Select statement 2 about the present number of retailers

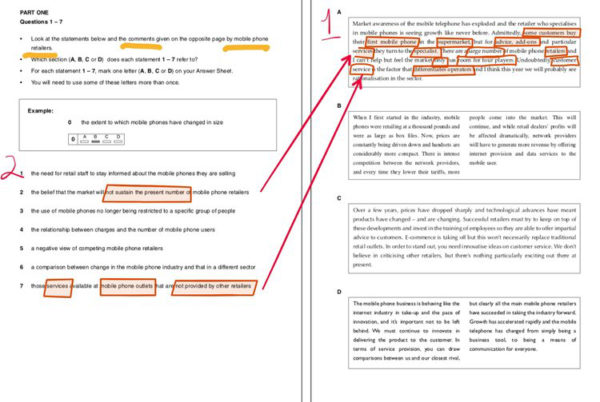coord(140,192)
